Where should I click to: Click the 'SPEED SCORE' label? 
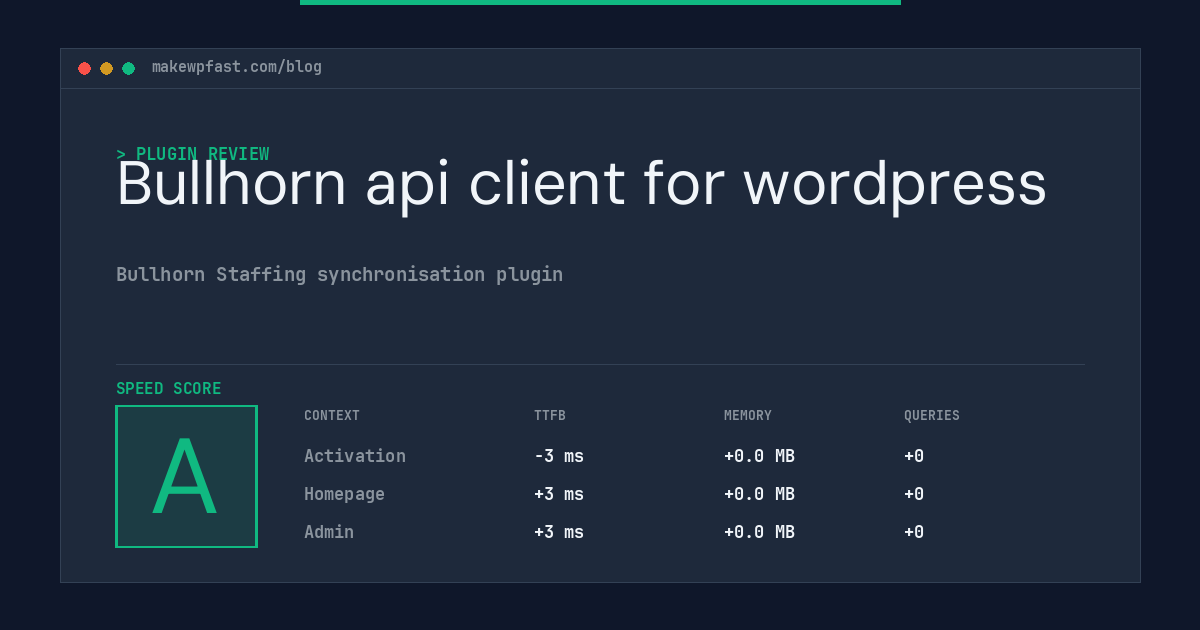coord(169,388)
